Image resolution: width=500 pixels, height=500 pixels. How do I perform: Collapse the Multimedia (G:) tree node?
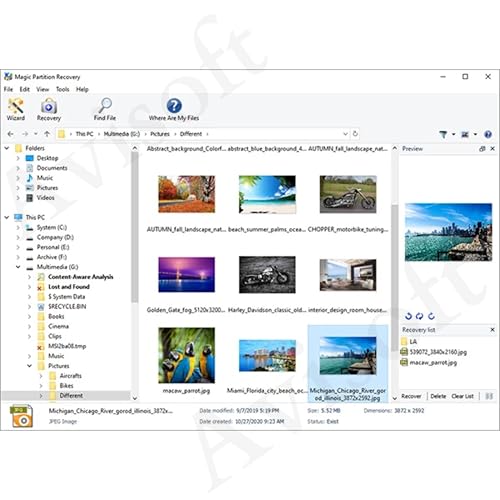[x=18, y=267]
